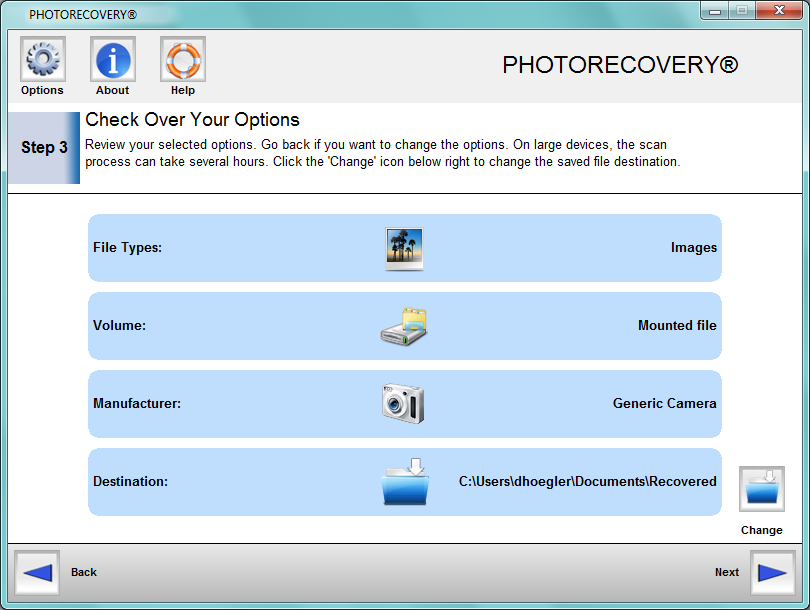The width and height of the screenshot is (810, 610).
Task: Select the 'Volume:' label
Action: click(x=119, y=326)
